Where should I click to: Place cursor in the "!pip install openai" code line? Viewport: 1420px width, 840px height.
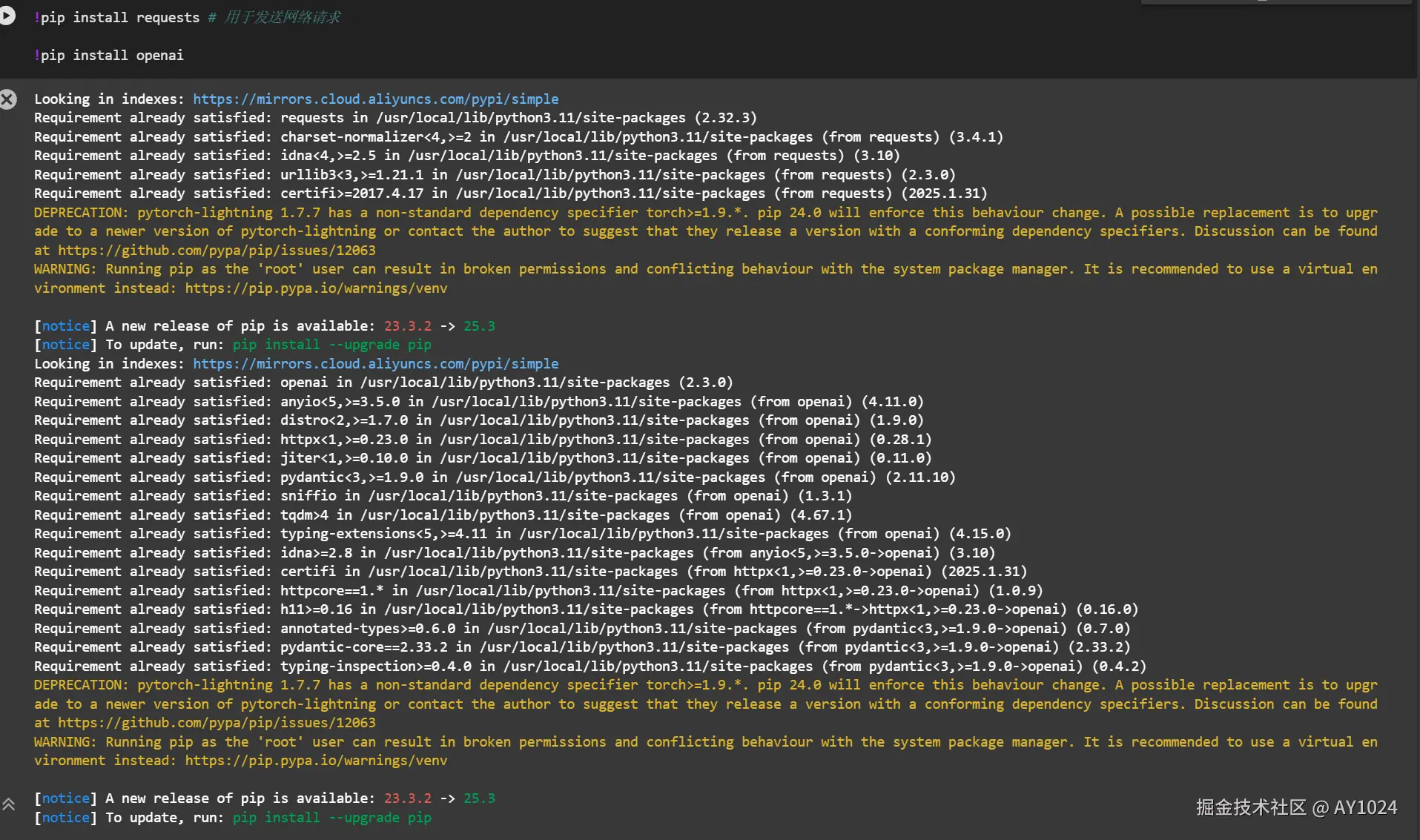(109, 56)
